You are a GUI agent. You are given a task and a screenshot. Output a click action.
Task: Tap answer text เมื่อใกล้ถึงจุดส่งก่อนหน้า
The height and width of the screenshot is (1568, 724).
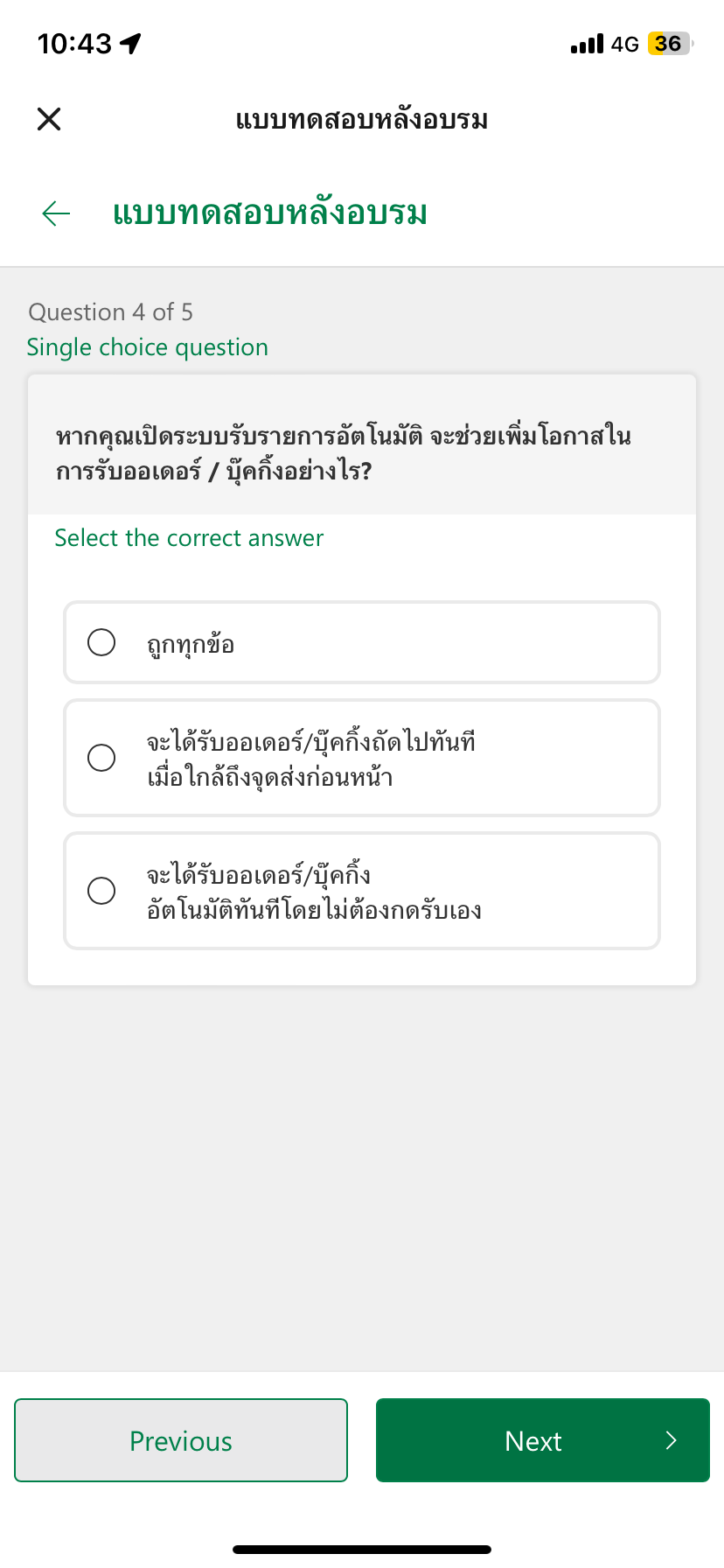pos(269,777)
